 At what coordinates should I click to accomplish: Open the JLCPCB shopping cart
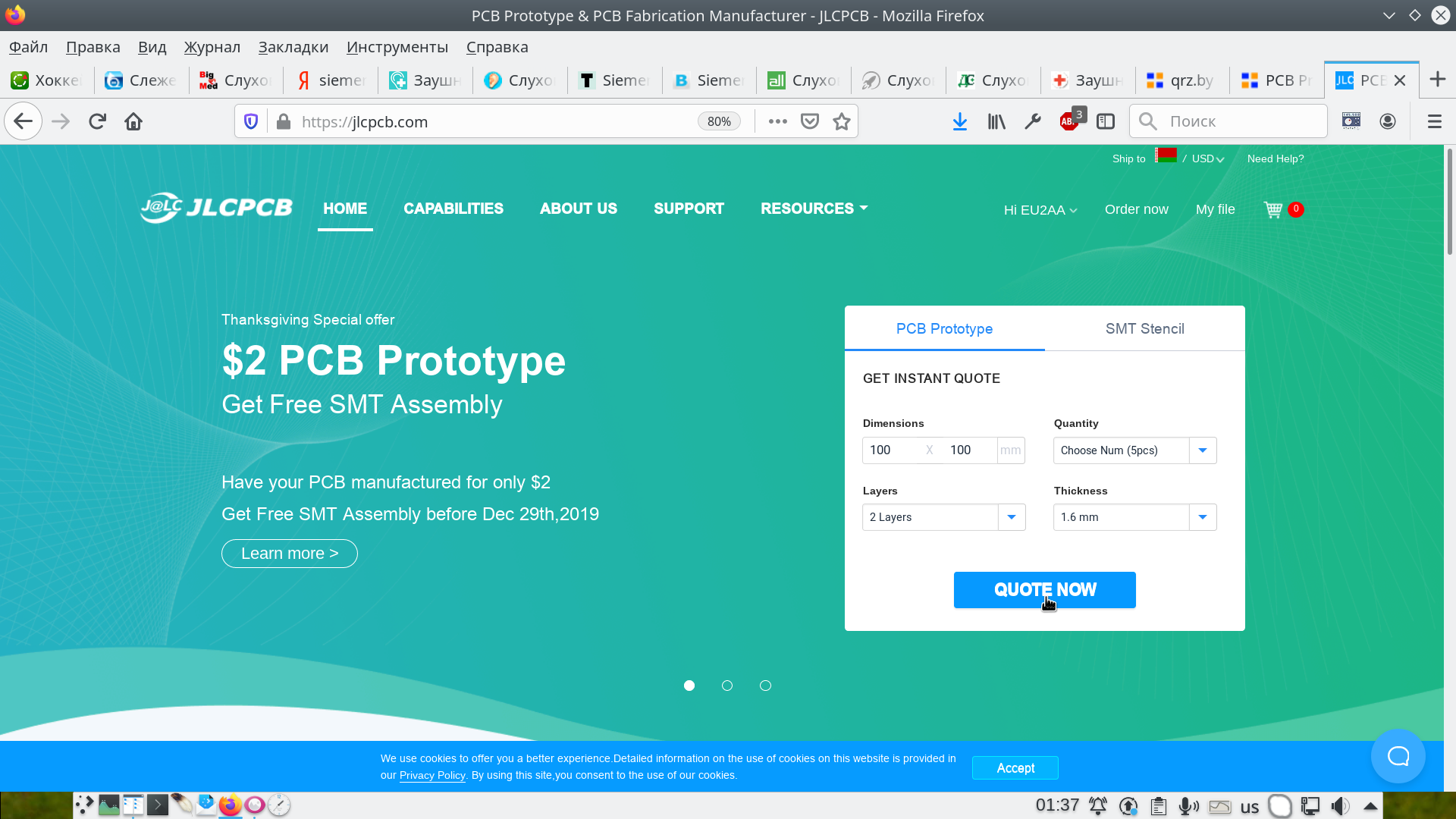coord(1273,210)
